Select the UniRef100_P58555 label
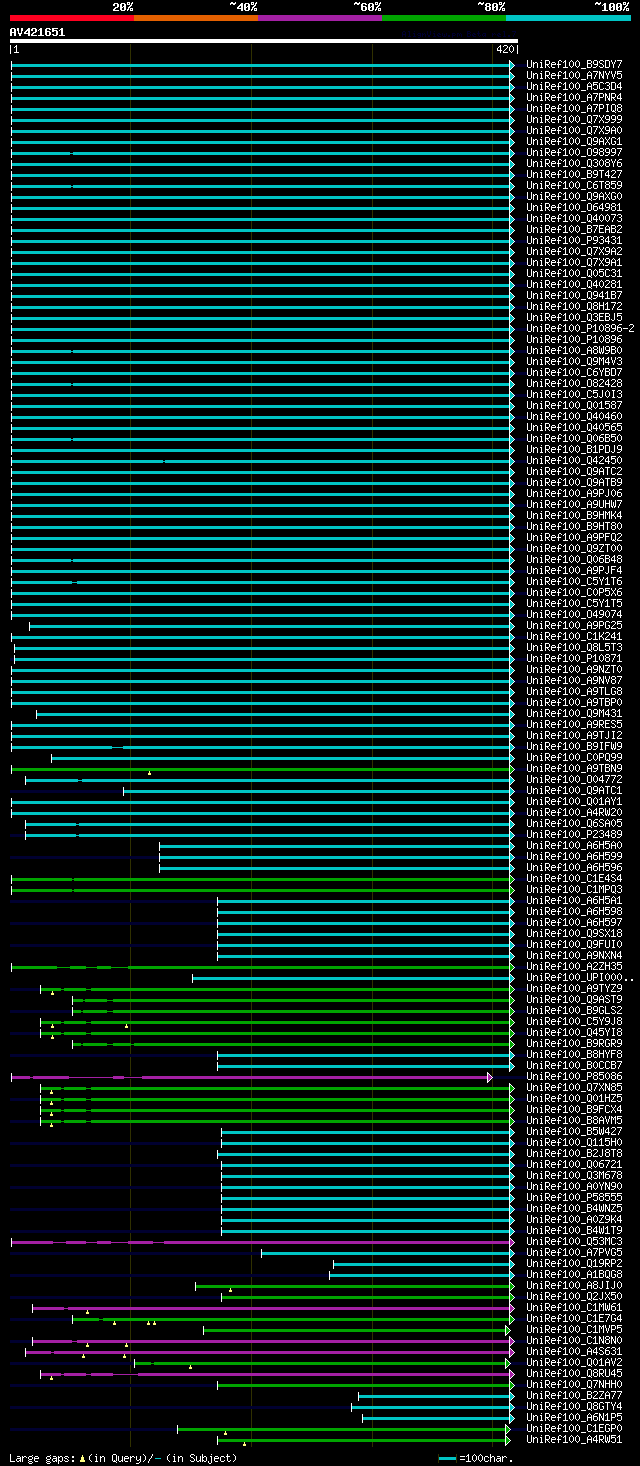The image size is (640, 1466). (574, 1197)
